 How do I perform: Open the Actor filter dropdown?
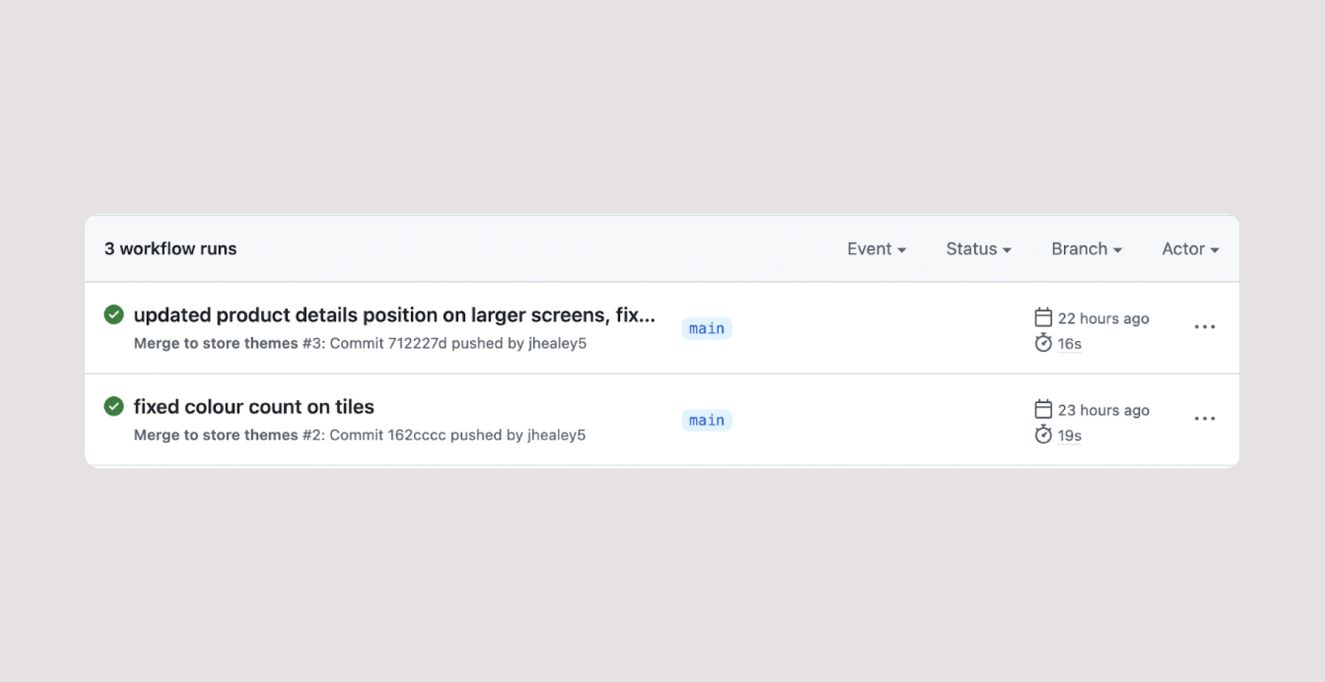1190,249
